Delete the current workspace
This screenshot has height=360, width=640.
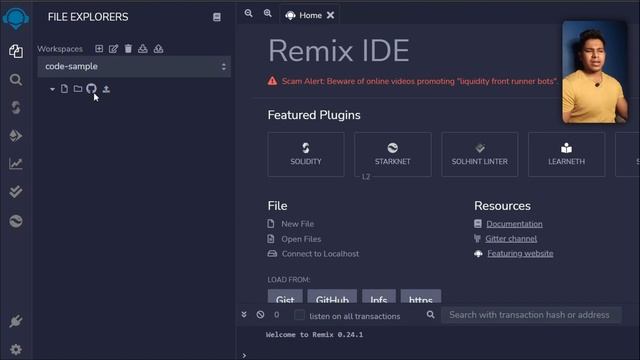pos(128,49)
